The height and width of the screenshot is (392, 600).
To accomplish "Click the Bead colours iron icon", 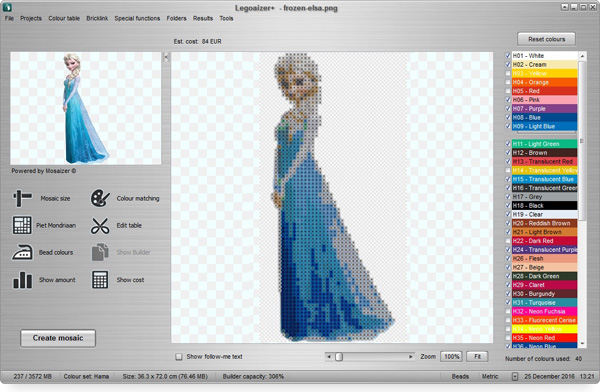I will pos(22,252).
